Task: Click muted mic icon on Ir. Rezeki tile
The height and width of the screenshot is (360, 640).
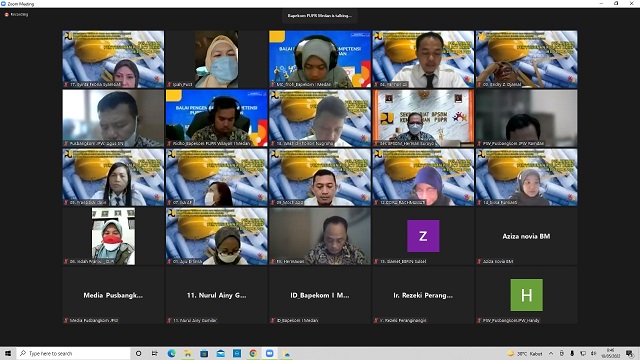Action: click(376, 320)
